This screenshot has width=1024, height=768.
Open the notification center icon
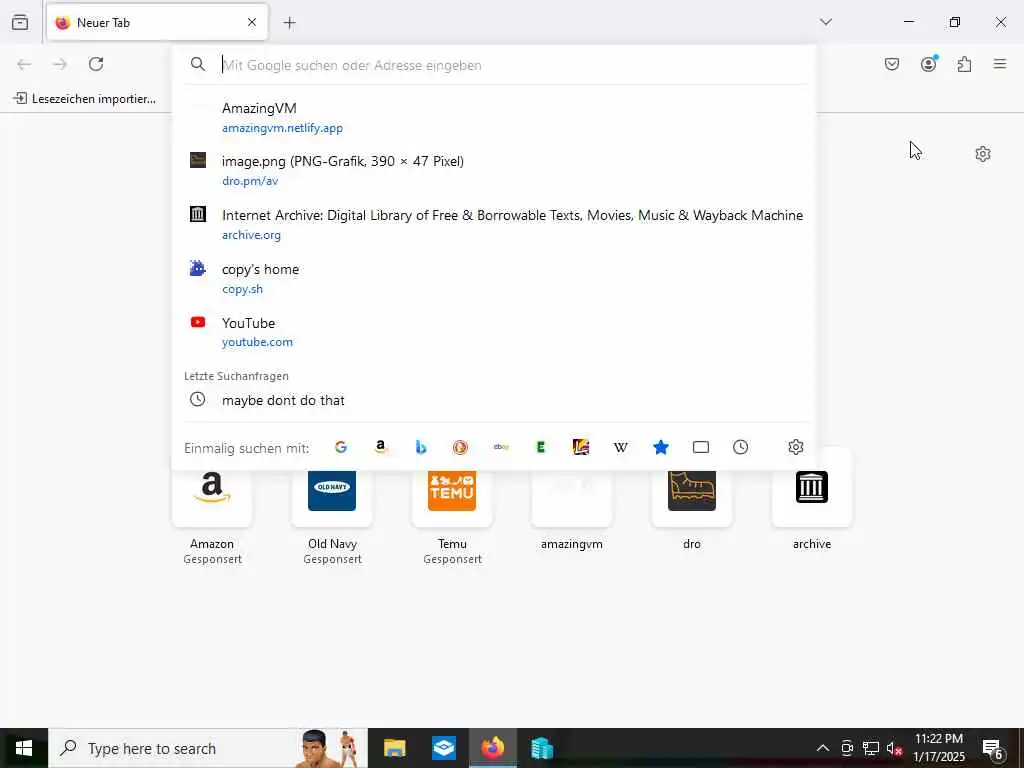(993, 748)
